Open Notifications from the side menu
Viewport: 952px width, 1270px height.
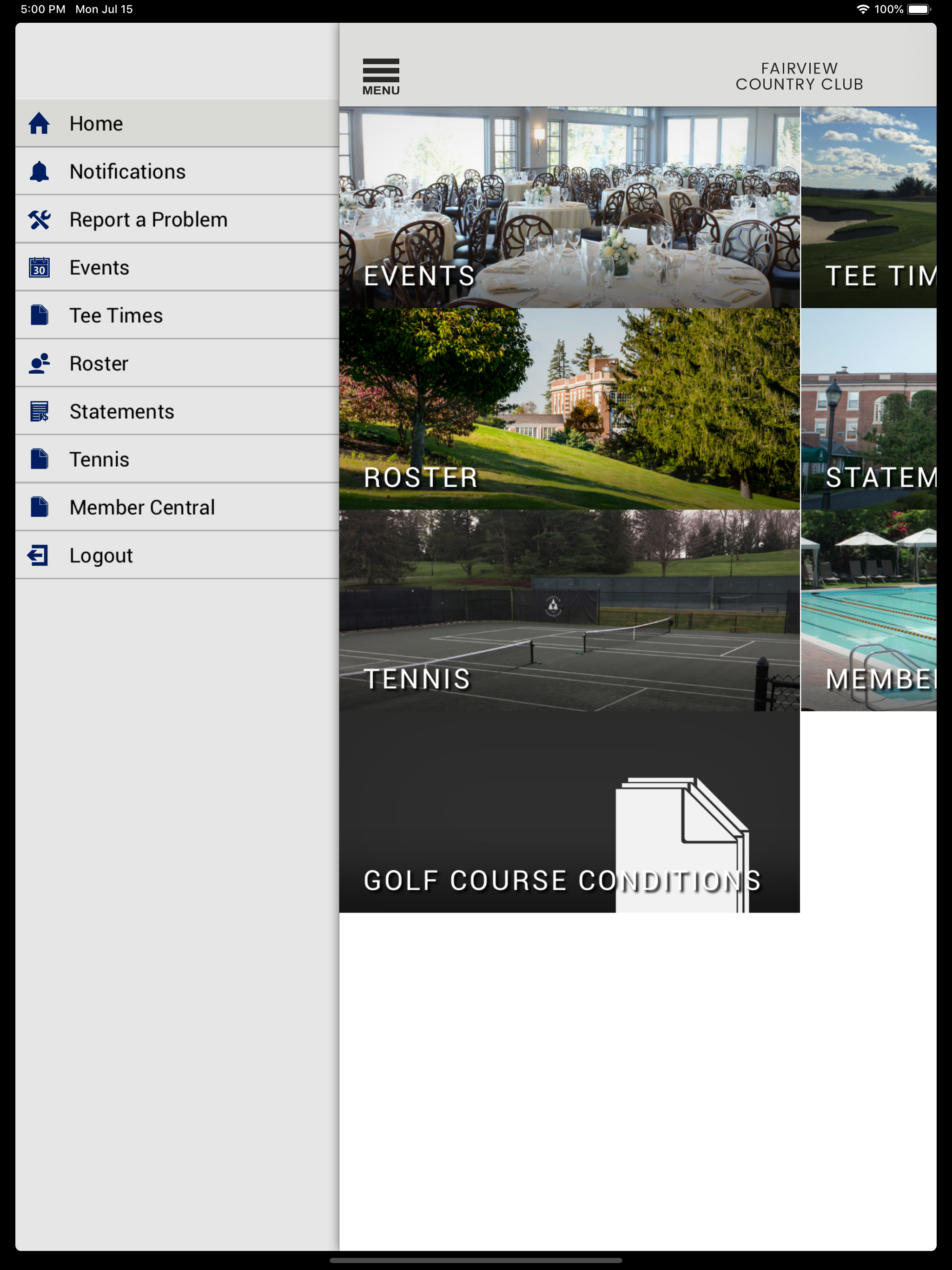[177, 172]
